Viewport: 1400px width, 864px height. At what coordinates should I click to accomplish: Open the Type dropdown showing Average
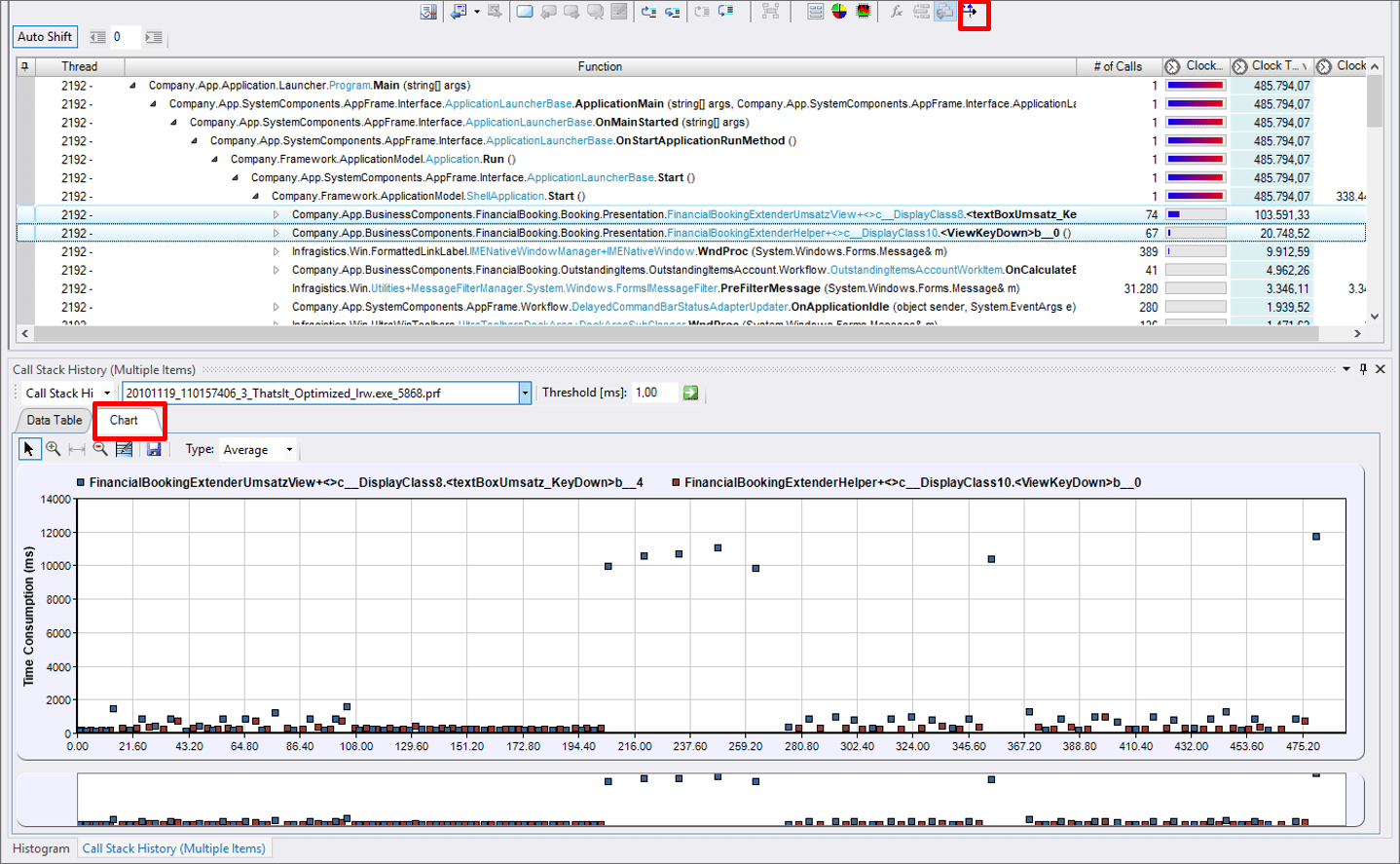288,449
